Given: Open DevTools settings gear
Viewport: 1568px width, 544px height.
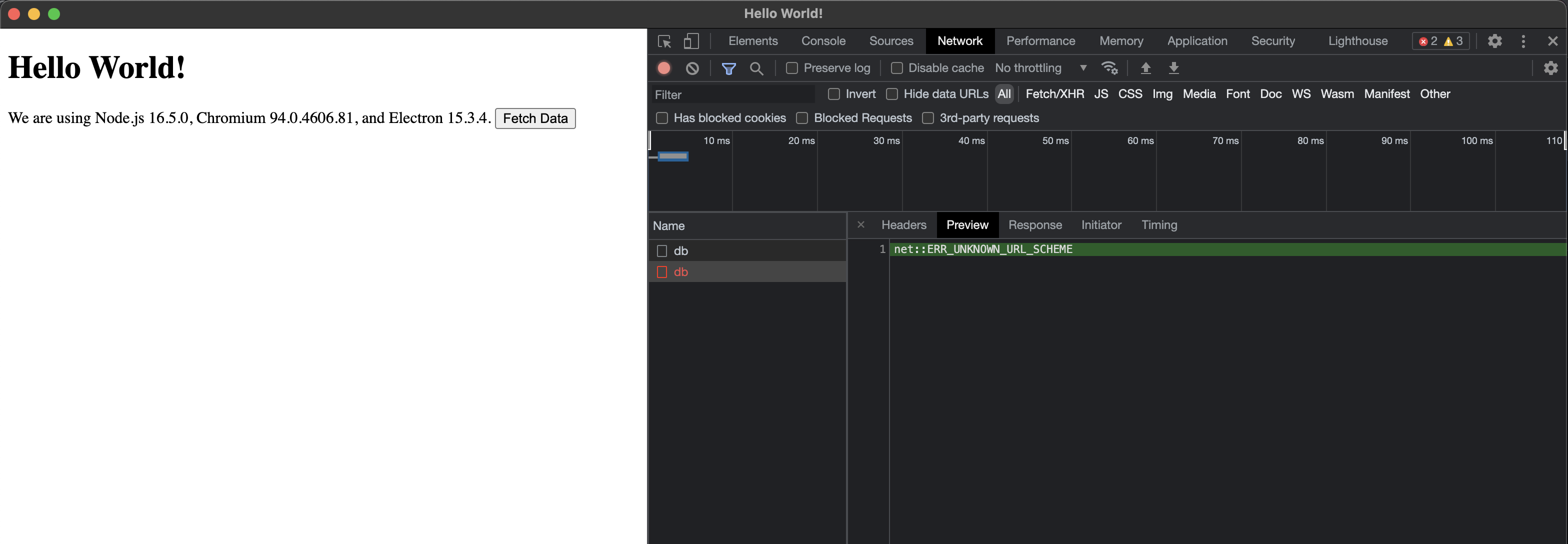Looking at the screenshot, I should tap(1495, 41).
